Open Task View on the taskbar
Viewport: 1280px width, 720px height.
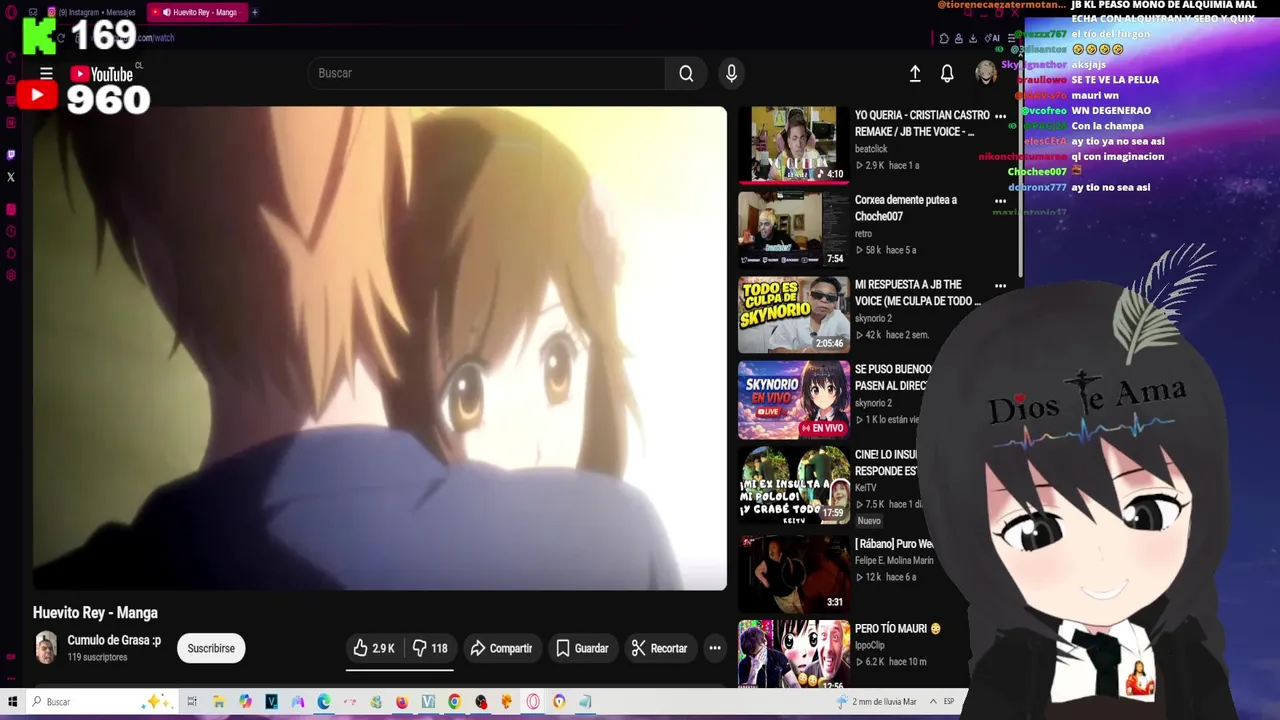coord(192,702)
